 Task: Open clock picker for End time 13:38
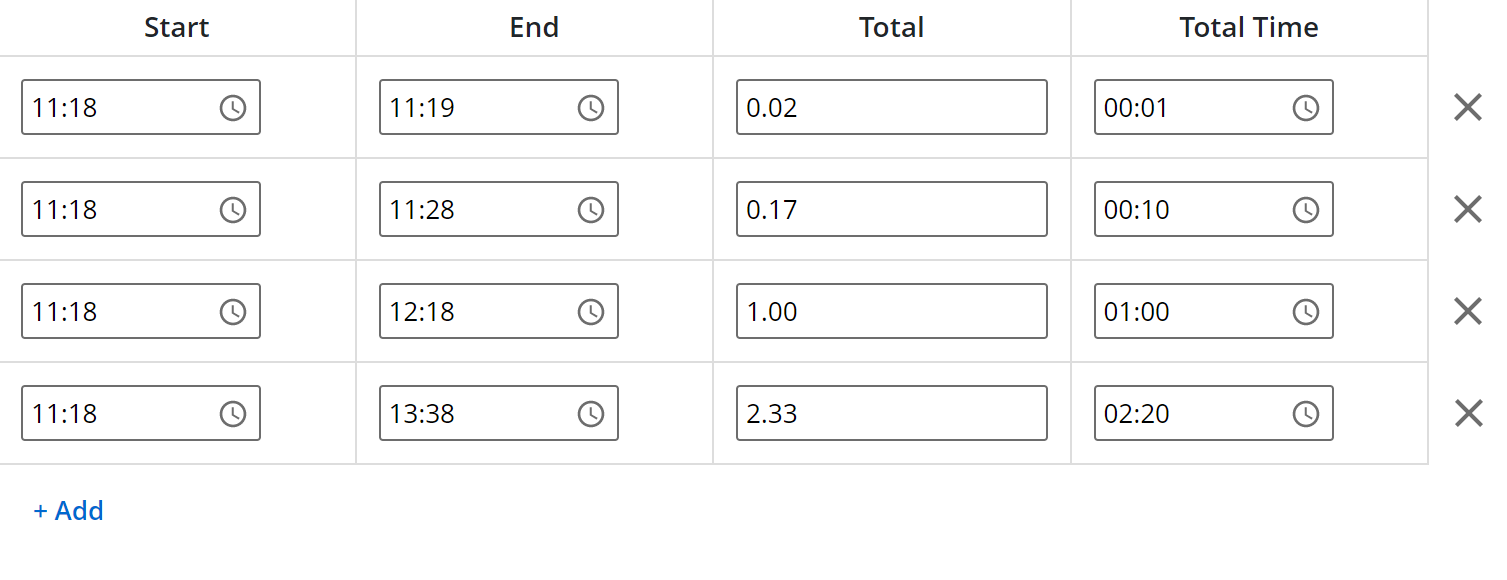[x=591, y=414]
